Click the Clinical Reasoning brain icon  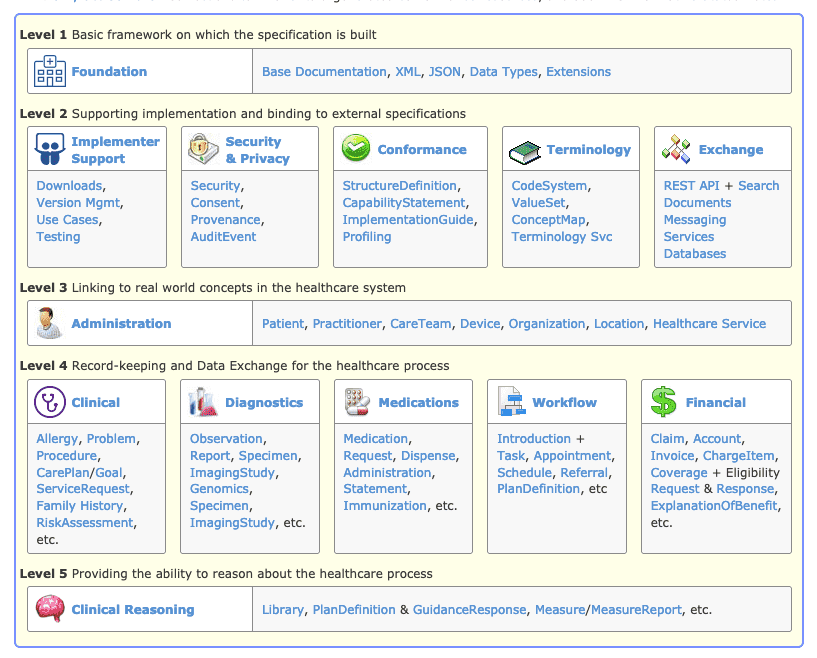point(50,609)
